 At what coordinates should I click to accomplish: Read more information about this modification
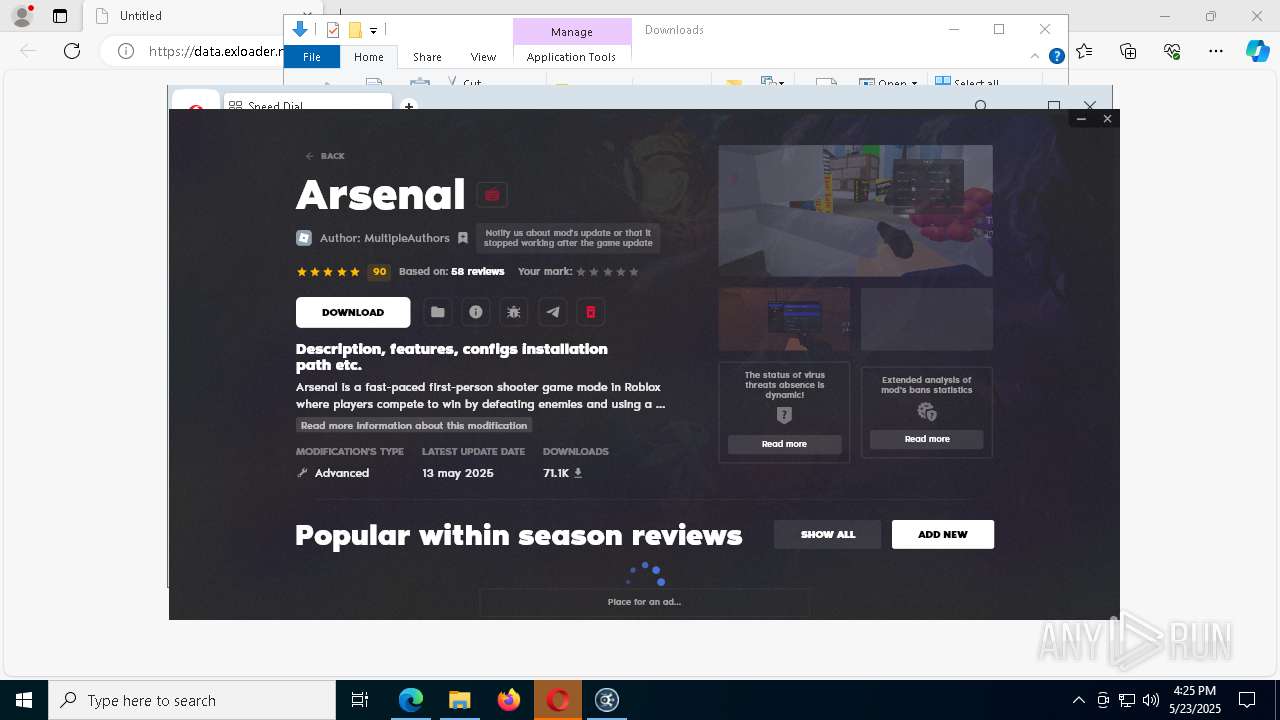coord(414,425)
